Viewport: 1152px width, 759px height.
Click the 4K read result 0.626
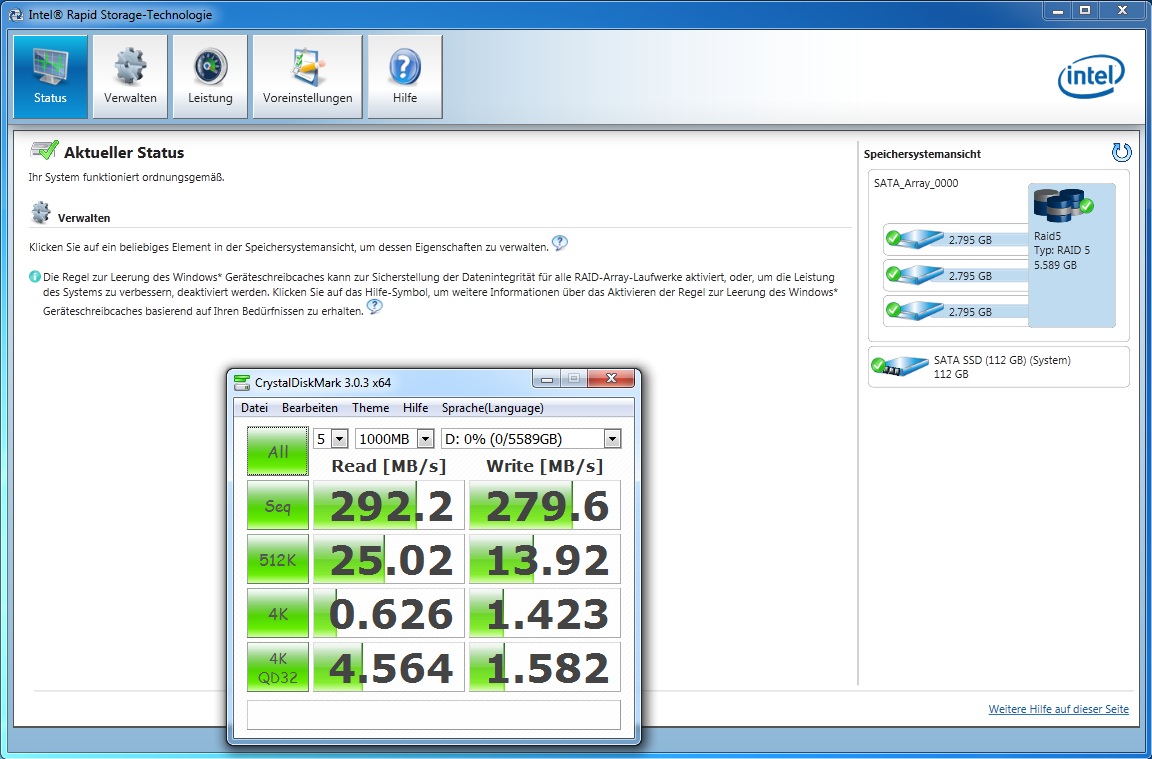click(389, 614)
